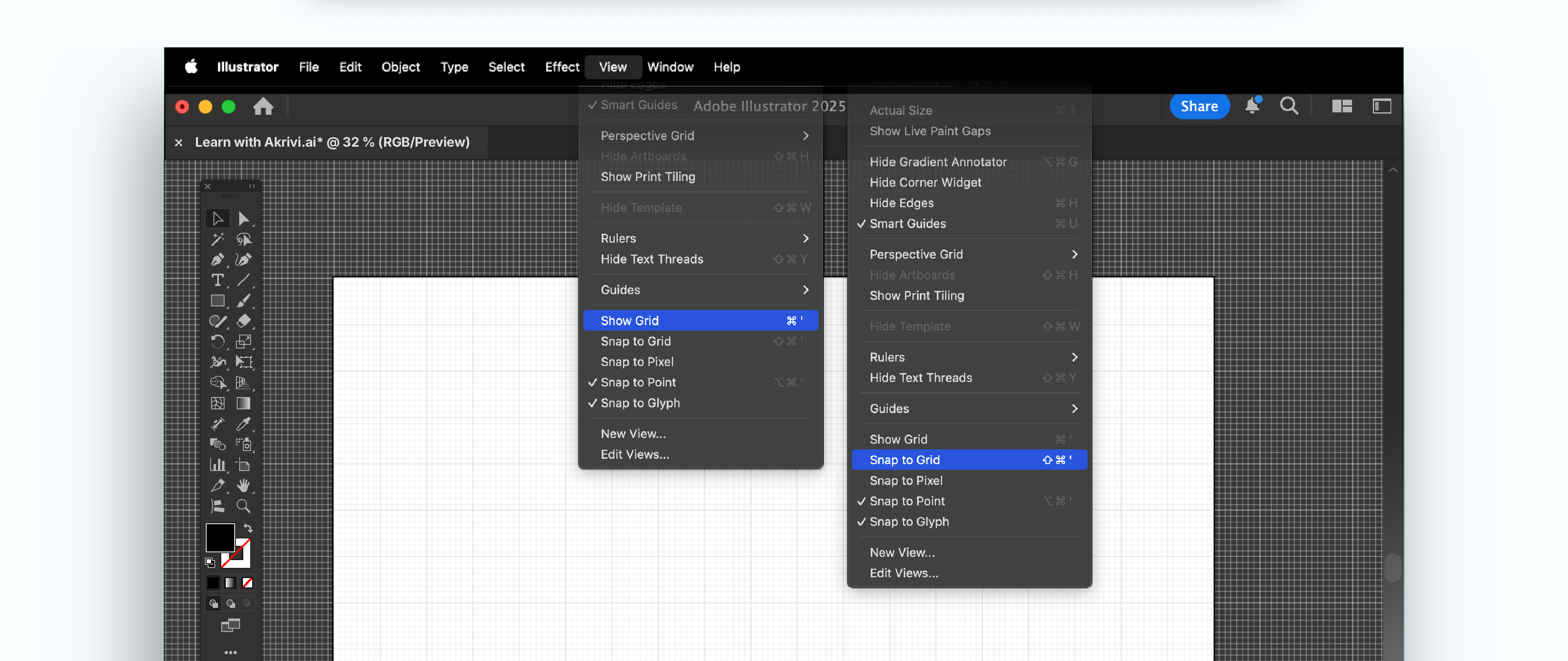Select the Artboard tool
This screenshot has width=1568, height=661.
click(x=243, y=465)
